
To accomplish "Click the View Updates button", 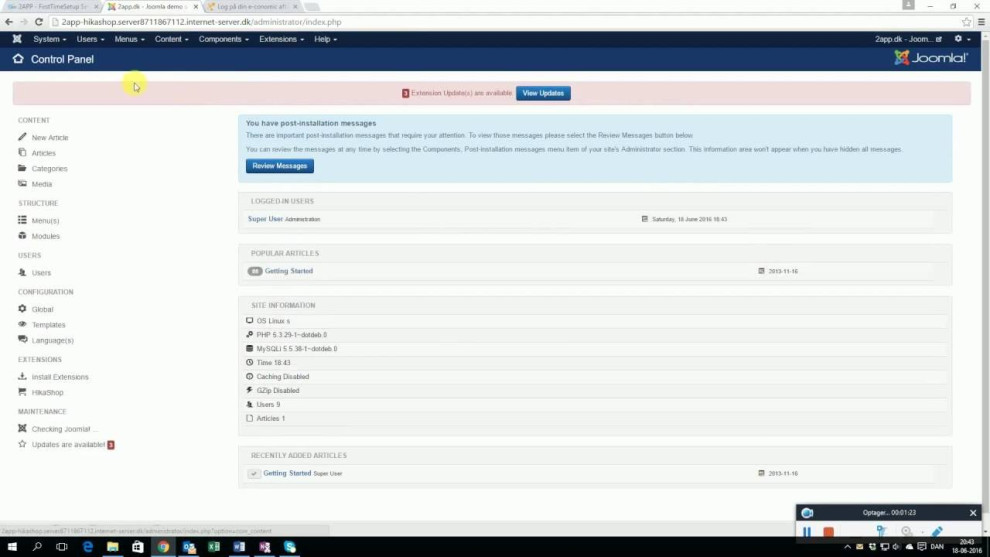I will 543,93.
